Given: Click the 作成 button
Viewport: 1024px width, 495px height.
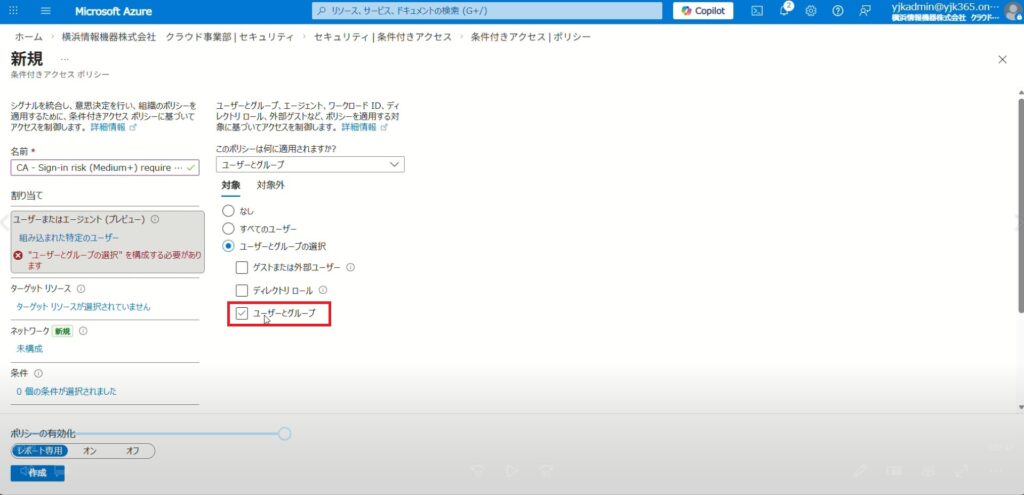Looking at the screenshot, I should (x=37, y=472).
